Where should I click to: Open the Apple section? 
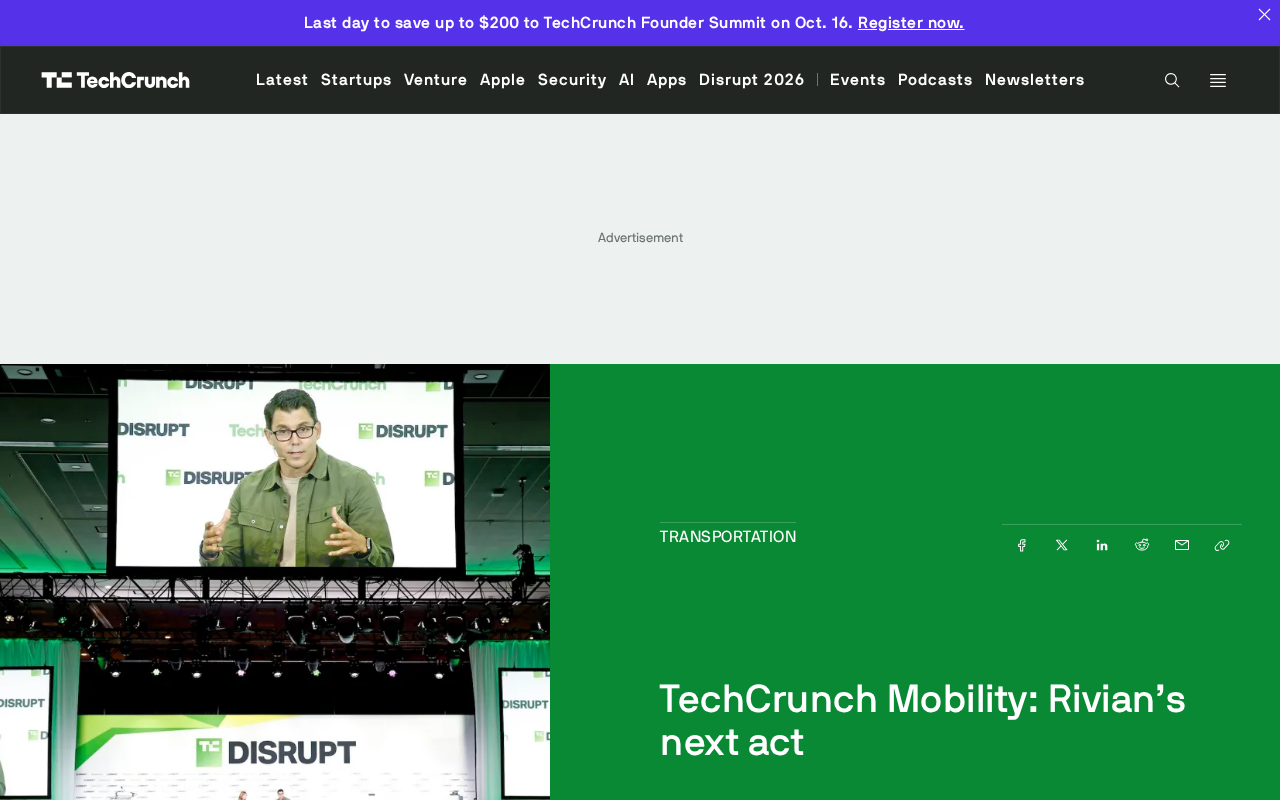503,79
